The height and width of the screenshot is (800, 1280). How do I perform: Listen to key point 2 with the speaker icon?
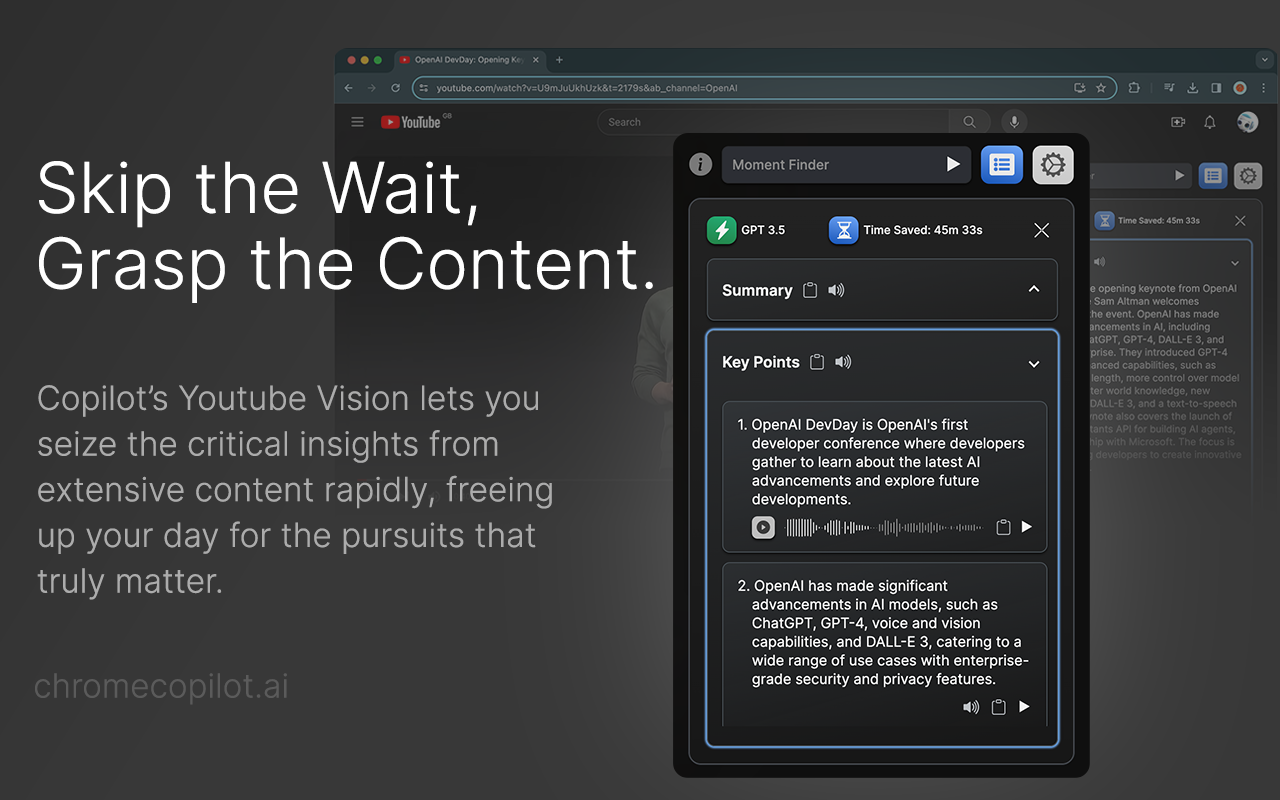coord(971,707)
